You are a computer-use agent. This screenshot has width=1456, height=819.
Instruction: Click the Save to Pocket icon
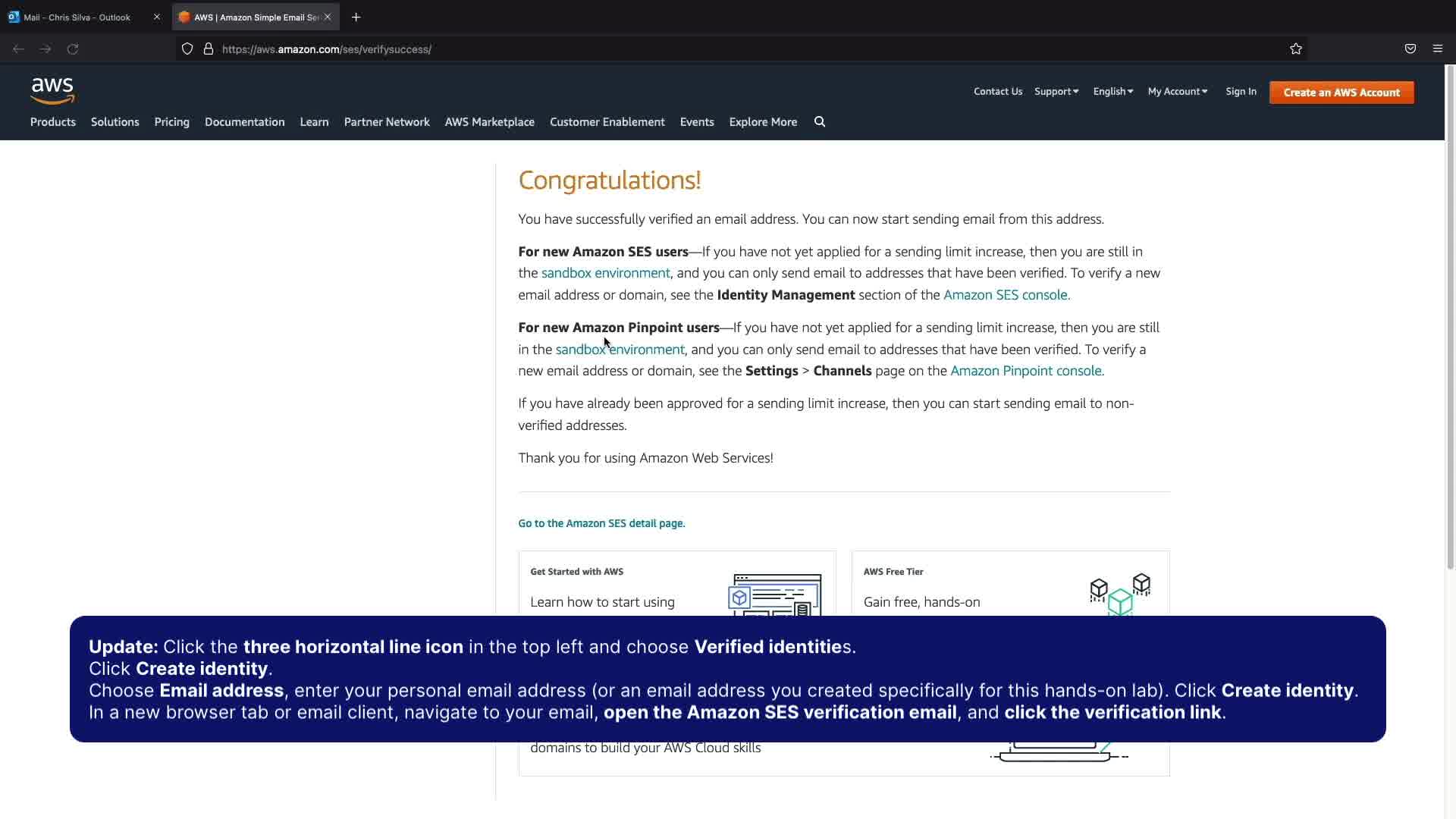(1410, 49)
